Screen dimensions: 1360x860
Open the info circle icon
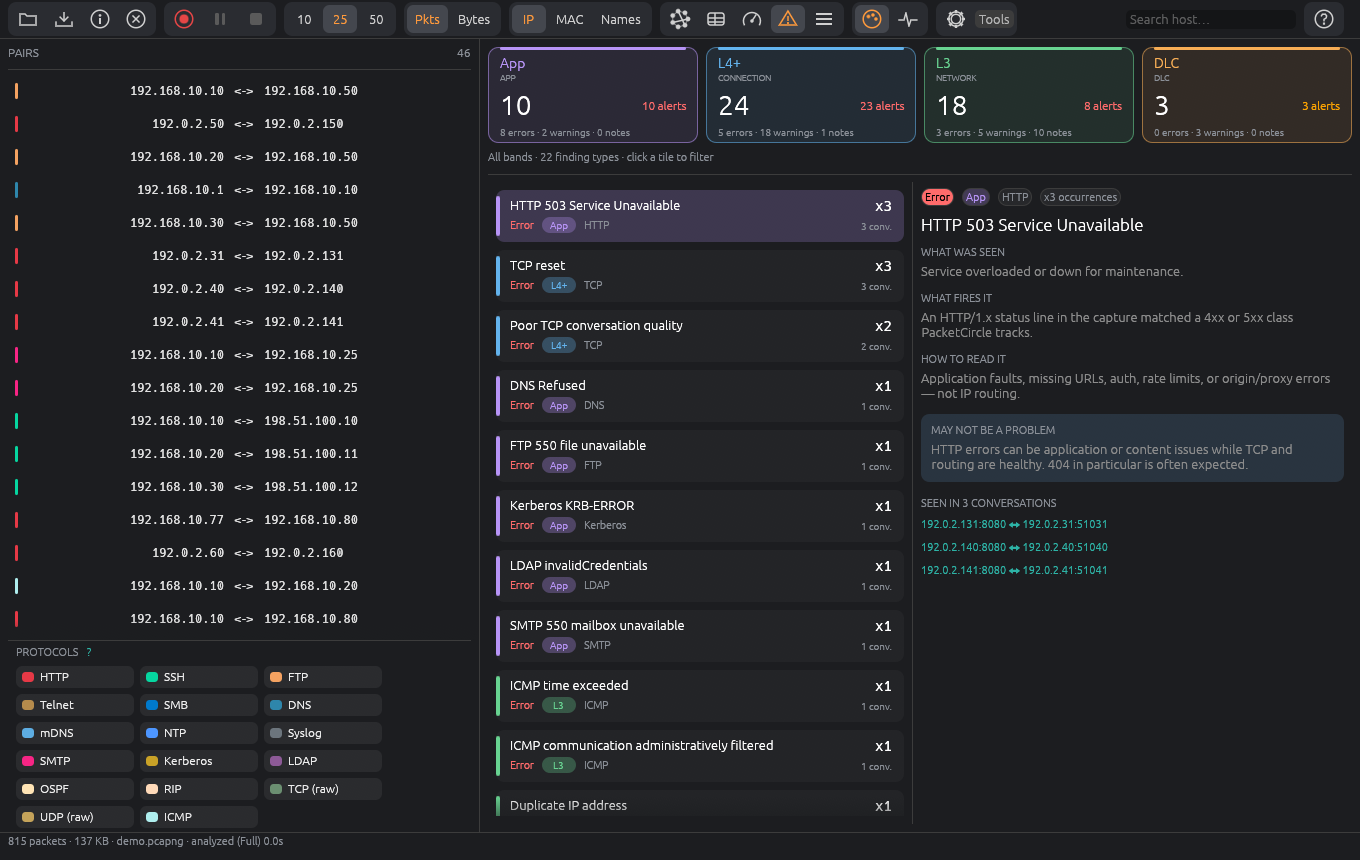[x=100, y=19]
